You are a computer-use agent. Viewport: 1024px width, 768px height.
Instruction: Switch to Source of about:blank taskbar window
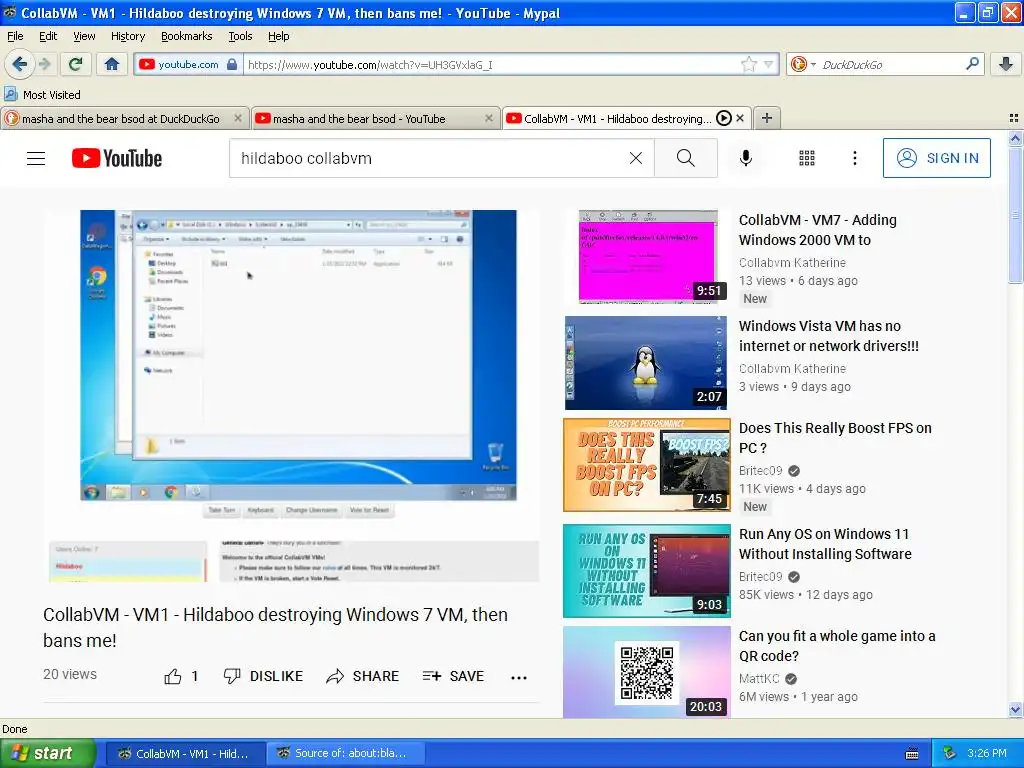[x=345, y=753]
